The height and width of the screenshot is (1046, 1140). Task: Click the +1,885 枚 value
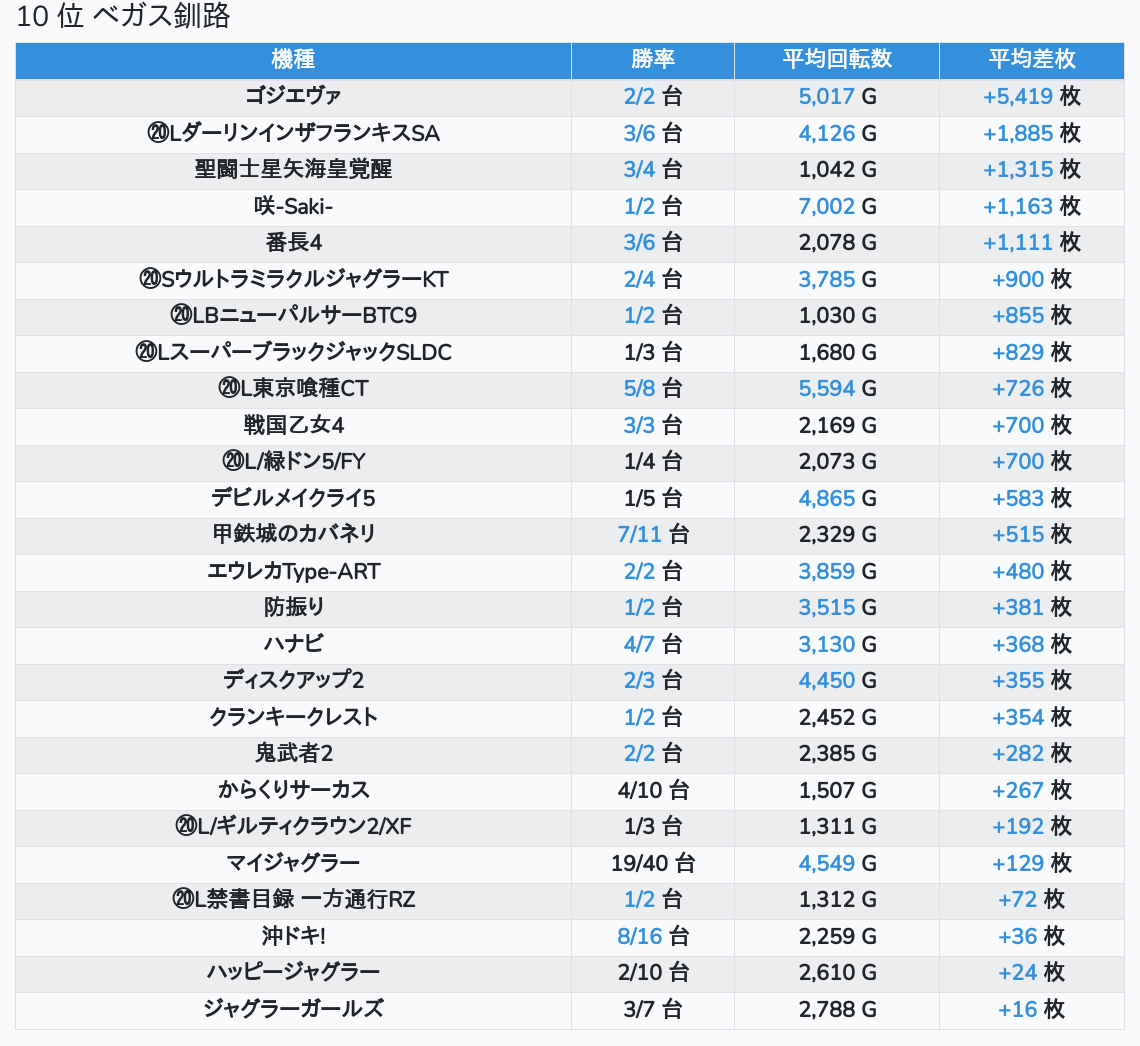[1032, 134]
